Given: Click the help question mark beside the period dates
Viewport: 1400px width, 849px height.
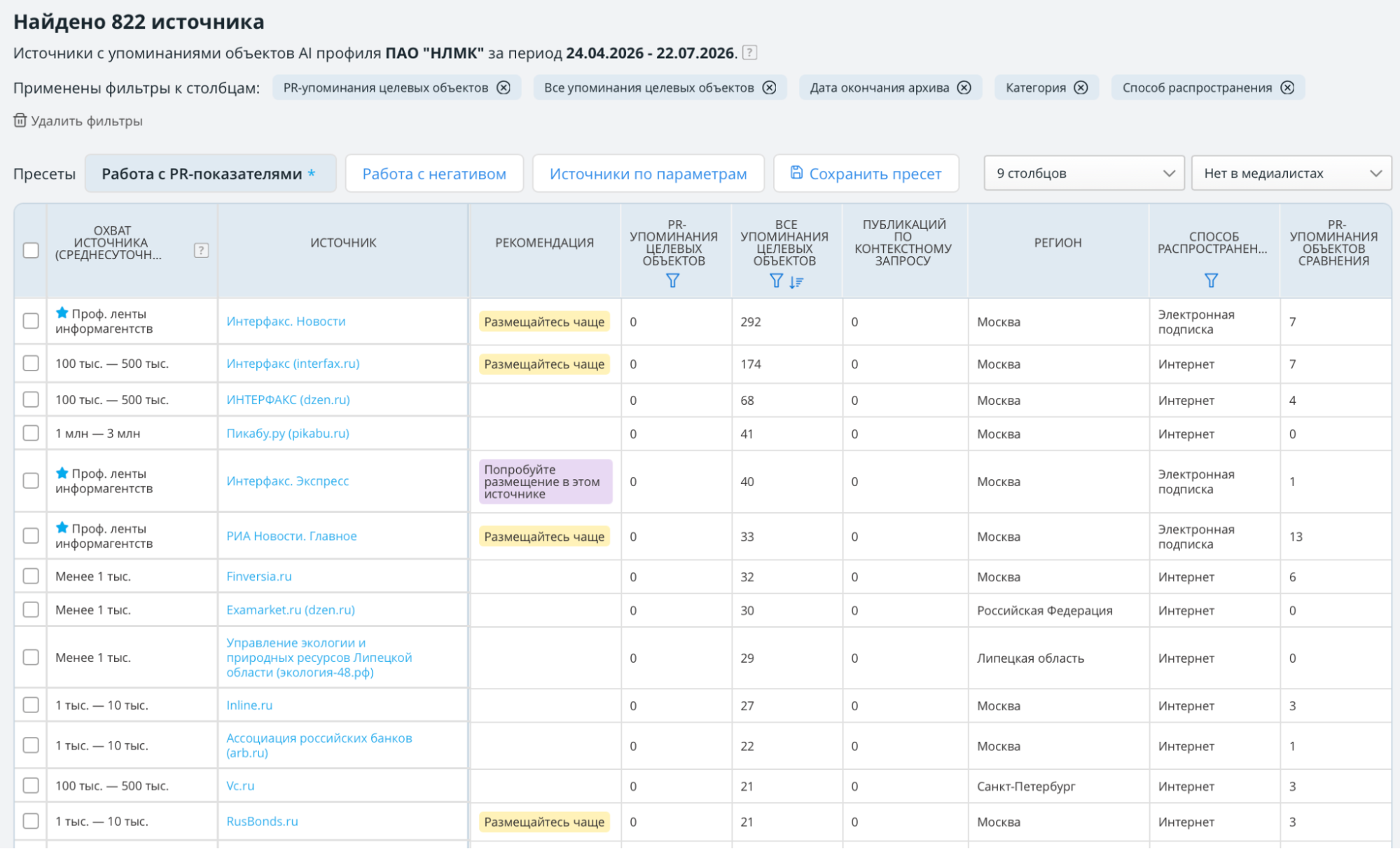Looking at the screenshot, I should pyautogui.click(x=749, y=53).
